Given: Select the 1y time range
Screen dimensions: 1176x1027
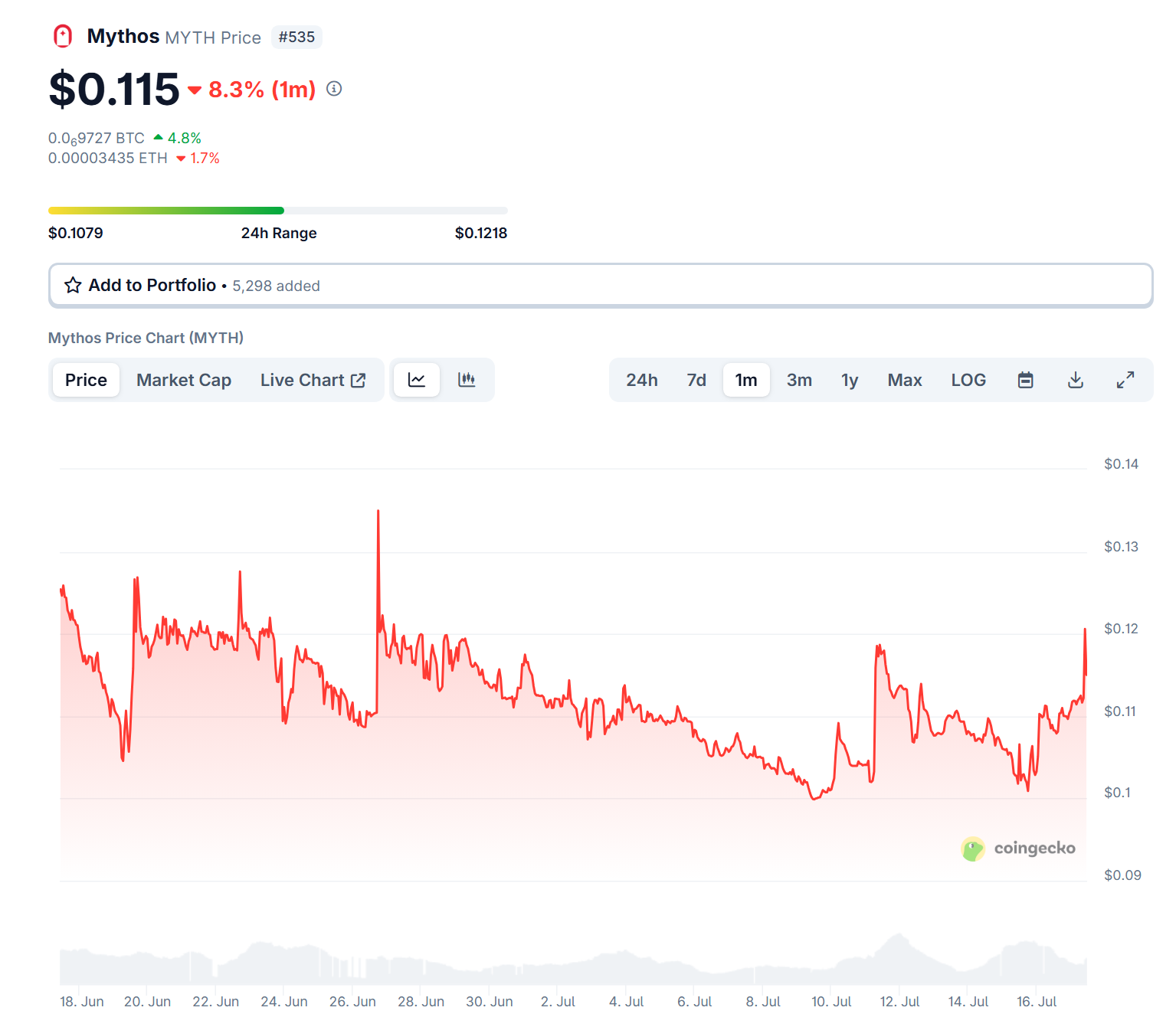Looking at the screenshot, I should tap(850, 380).
